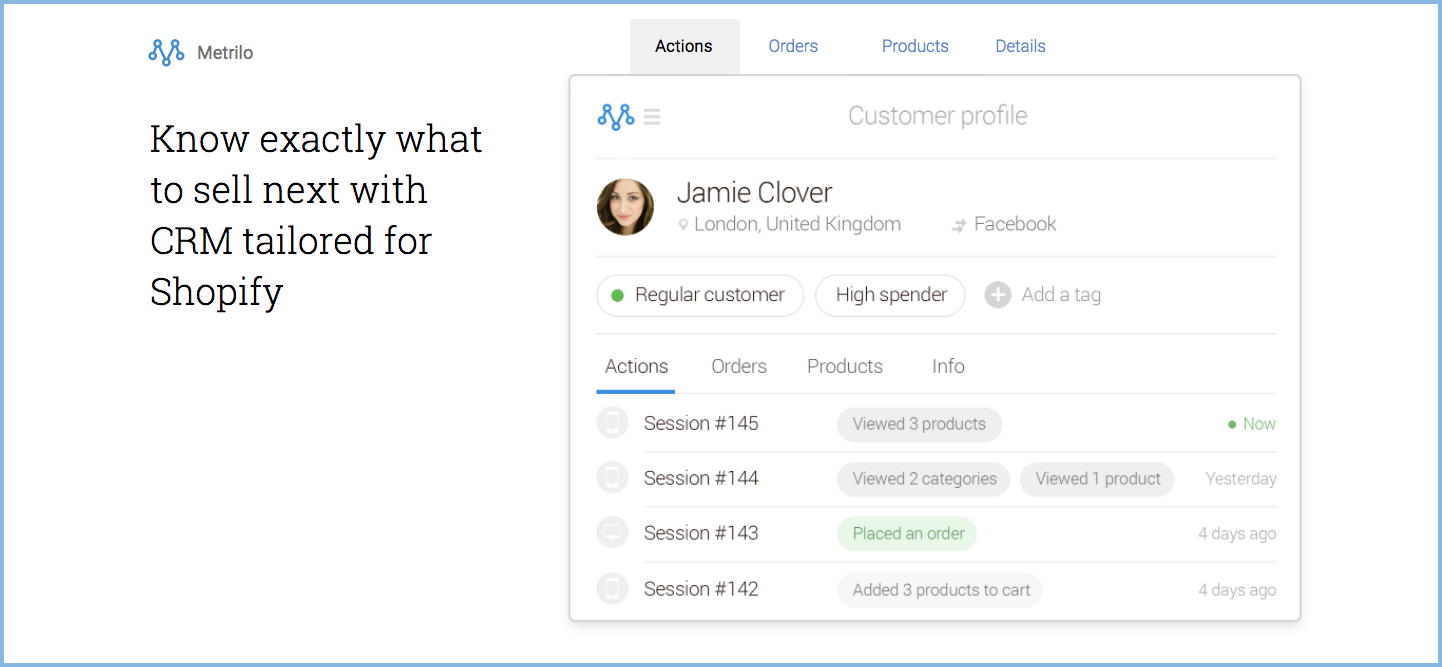The image size is (1442, 667).
Task: Click the Facebook source text
Action: click(1015, 224)
